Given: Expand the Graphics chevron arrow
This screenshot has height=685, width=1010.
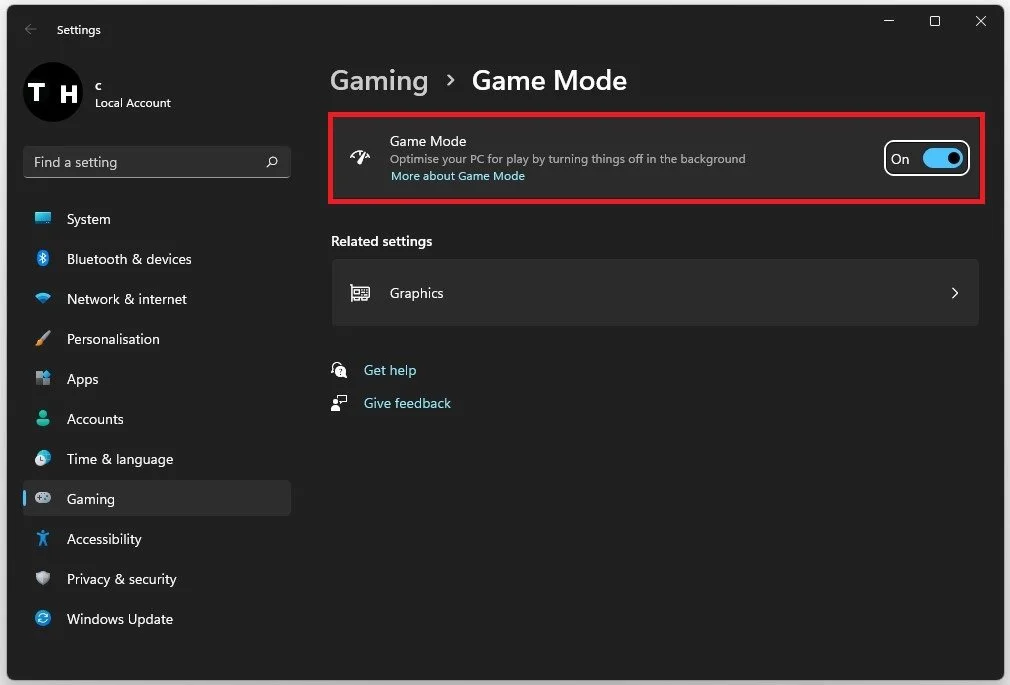Looking at the screenshot, I should (x=955, y=293).
